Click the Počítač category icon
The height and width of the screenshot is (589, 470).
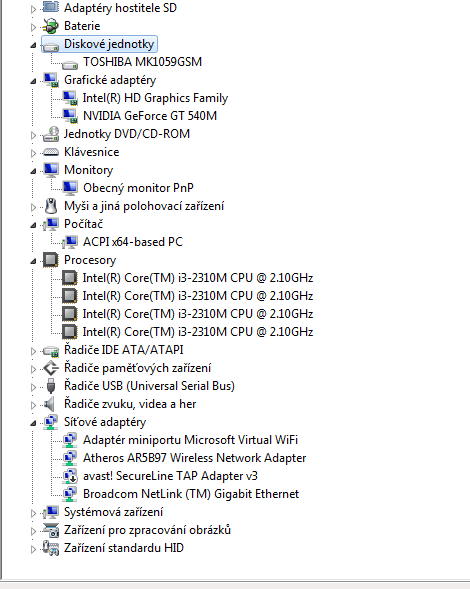51,224
